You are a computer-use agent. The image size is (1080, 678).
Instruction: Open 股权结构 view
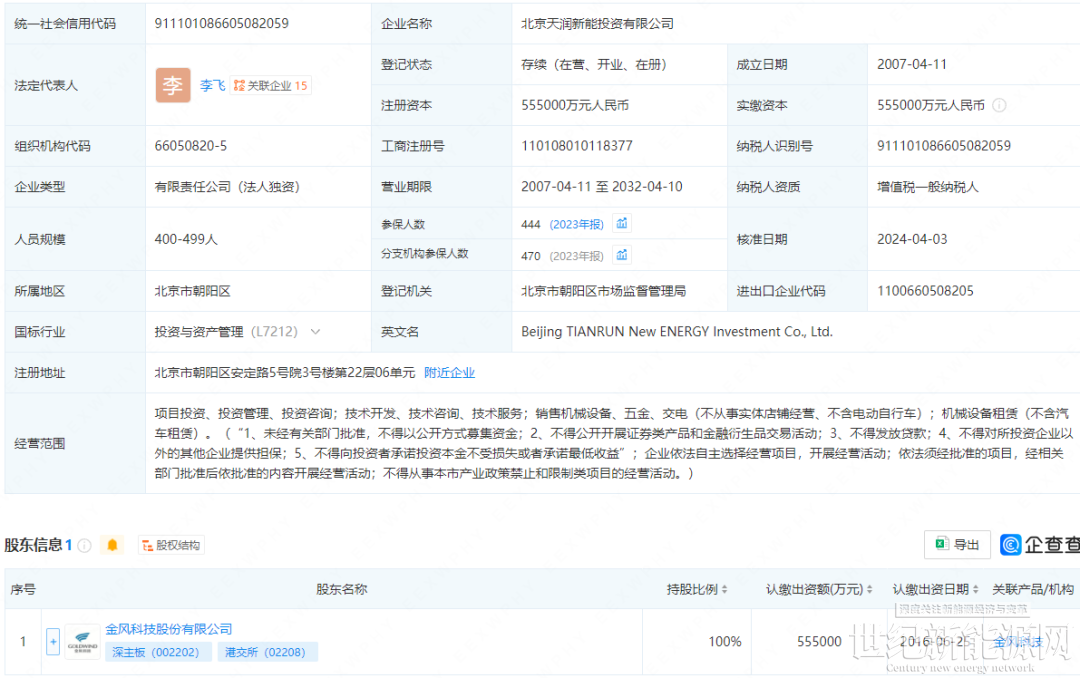coord(171,545)
